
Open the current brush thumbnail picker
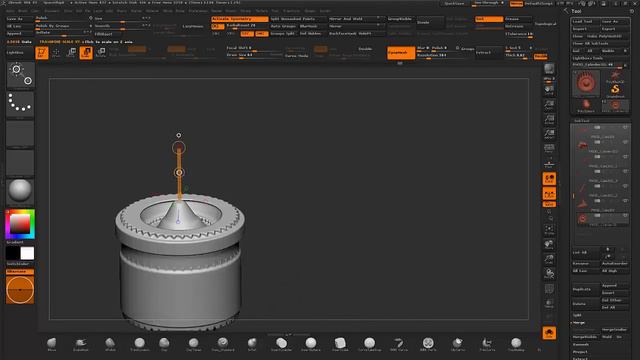click(x=20, y=75)
